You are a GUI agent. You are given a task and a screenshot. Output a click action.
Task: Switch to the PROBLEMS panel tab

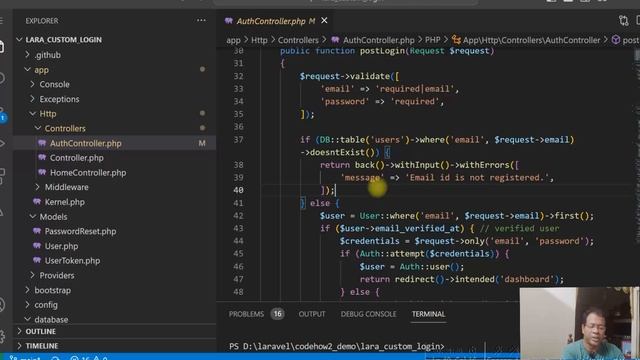(246, 314)
